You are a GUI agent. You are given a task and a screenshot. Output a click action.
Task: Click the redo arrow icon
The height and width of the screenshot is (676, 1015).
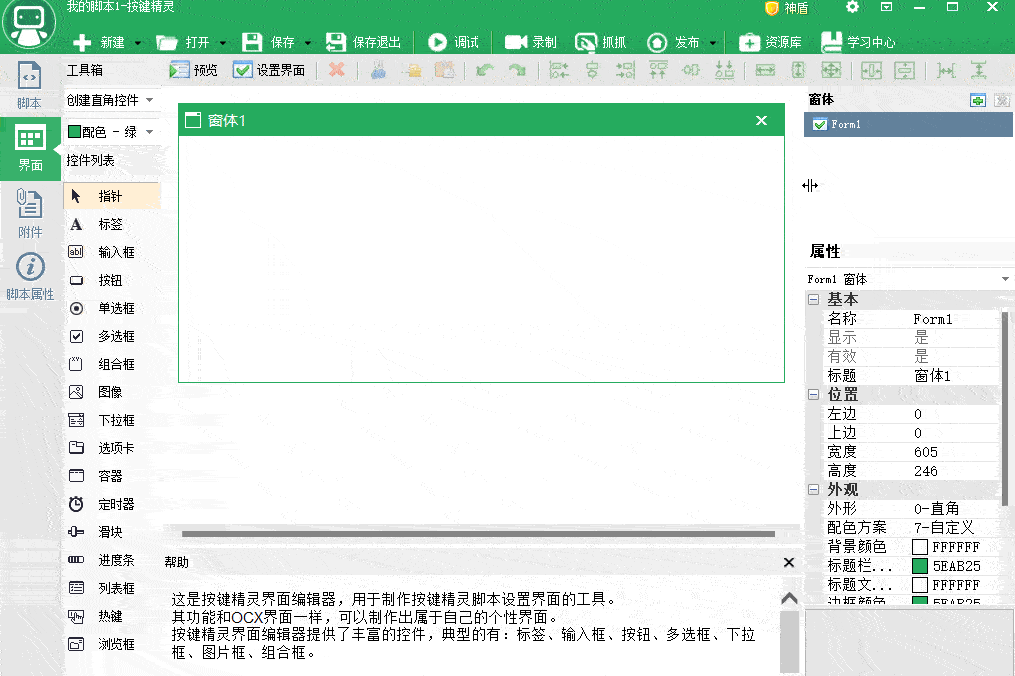point(517,70)
